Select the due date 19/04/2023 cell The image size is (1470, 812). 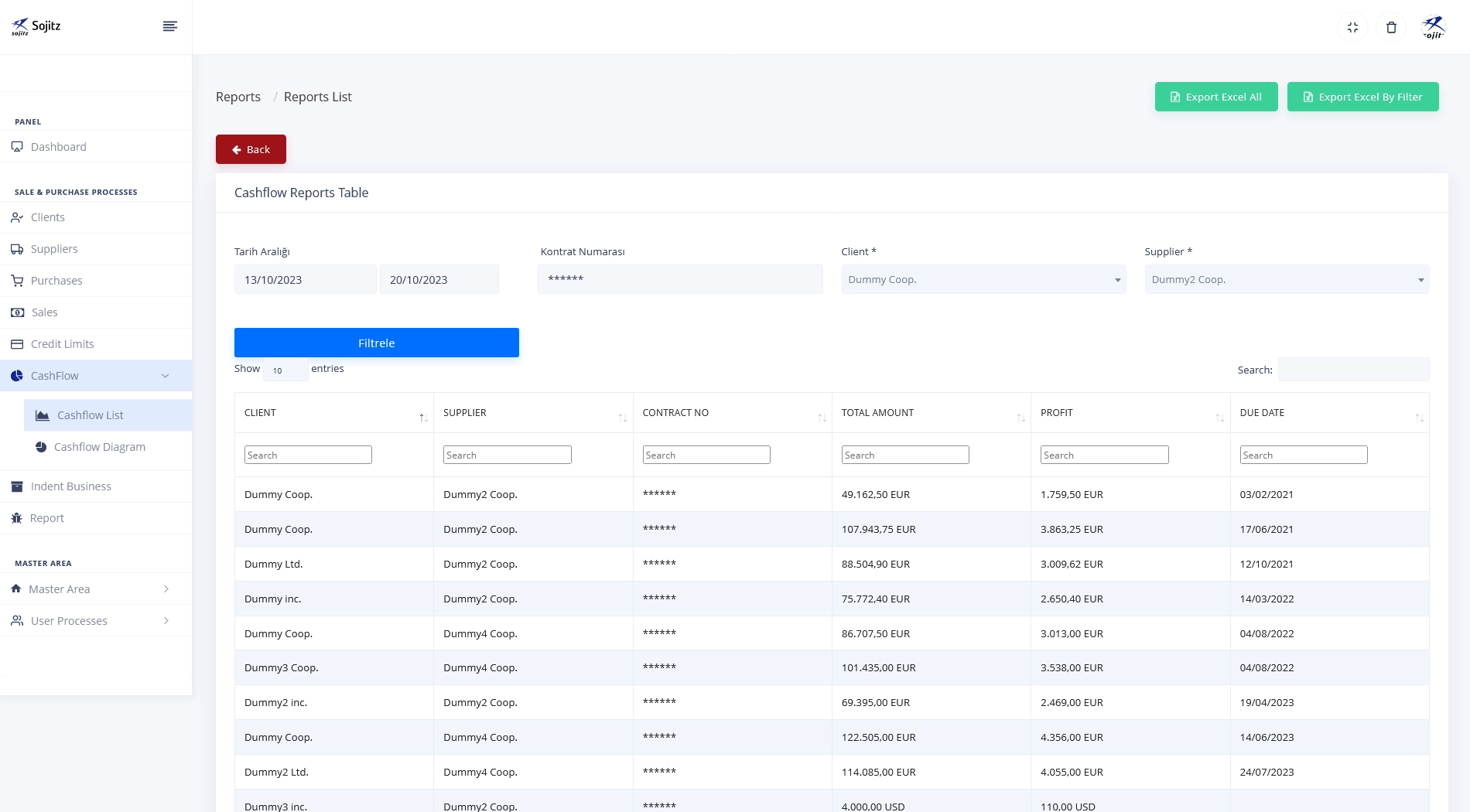[x=1329, y=702]
